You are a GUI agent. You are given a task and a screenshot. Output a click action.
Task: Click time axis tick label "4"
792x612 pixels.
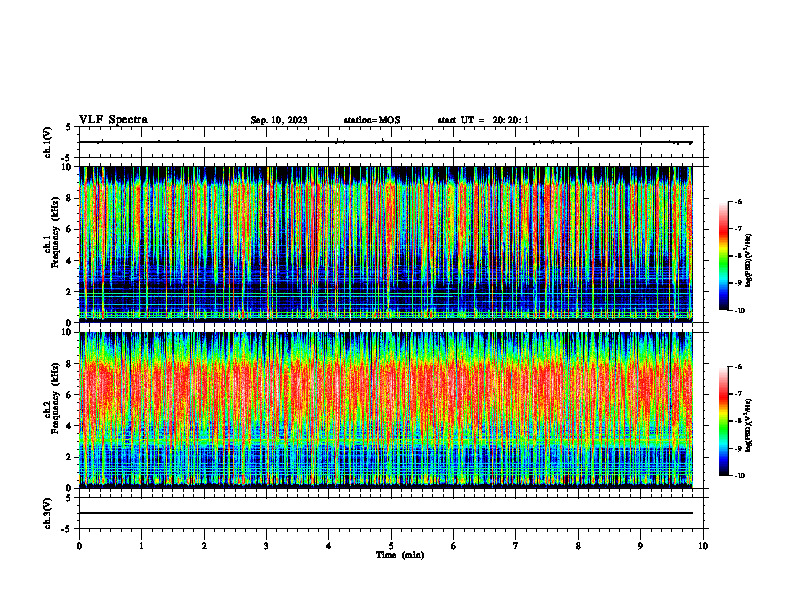click(x=329, y=546)
